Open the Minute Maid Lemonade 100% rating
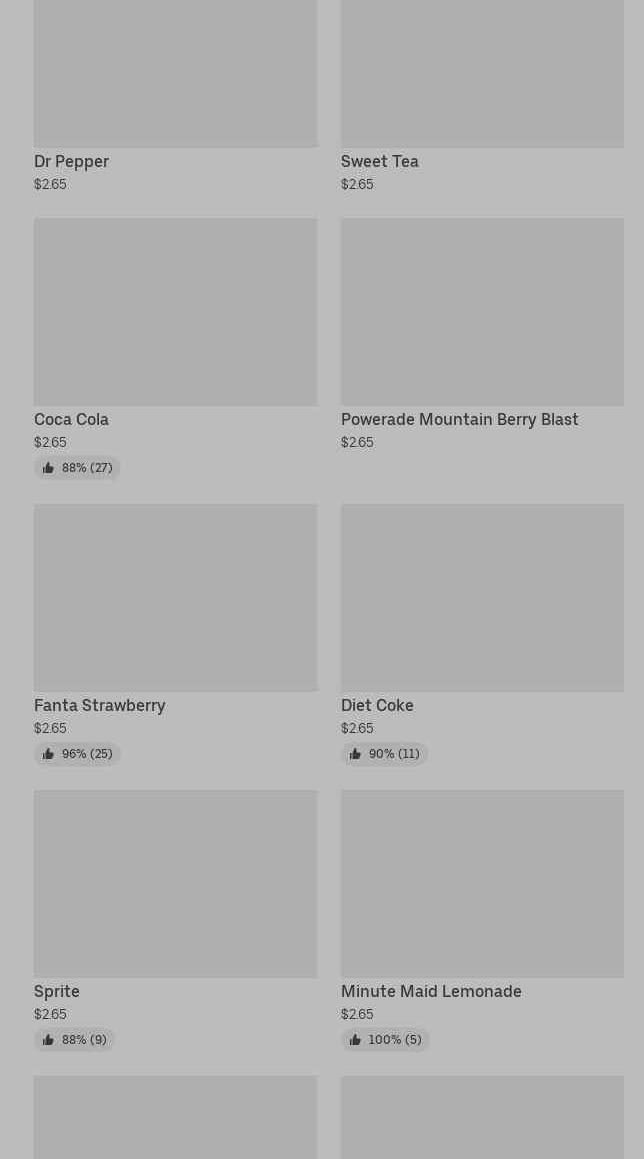 tap(384, 1040)
